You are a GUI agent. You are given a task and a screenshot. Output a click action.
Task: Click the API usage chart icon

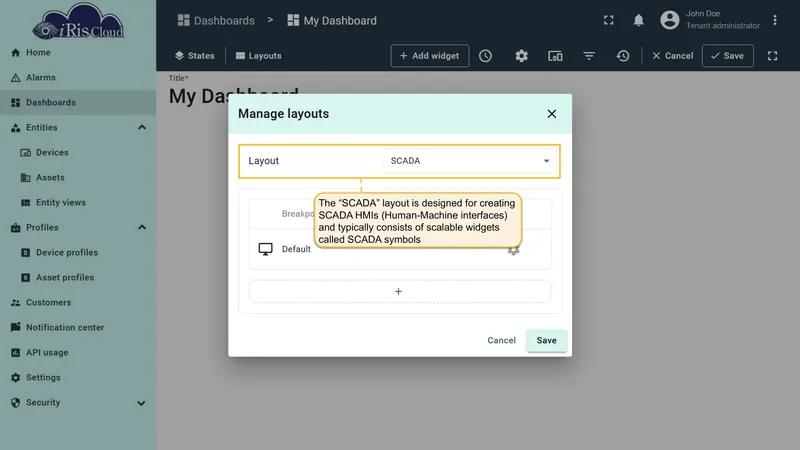(15, 353)
